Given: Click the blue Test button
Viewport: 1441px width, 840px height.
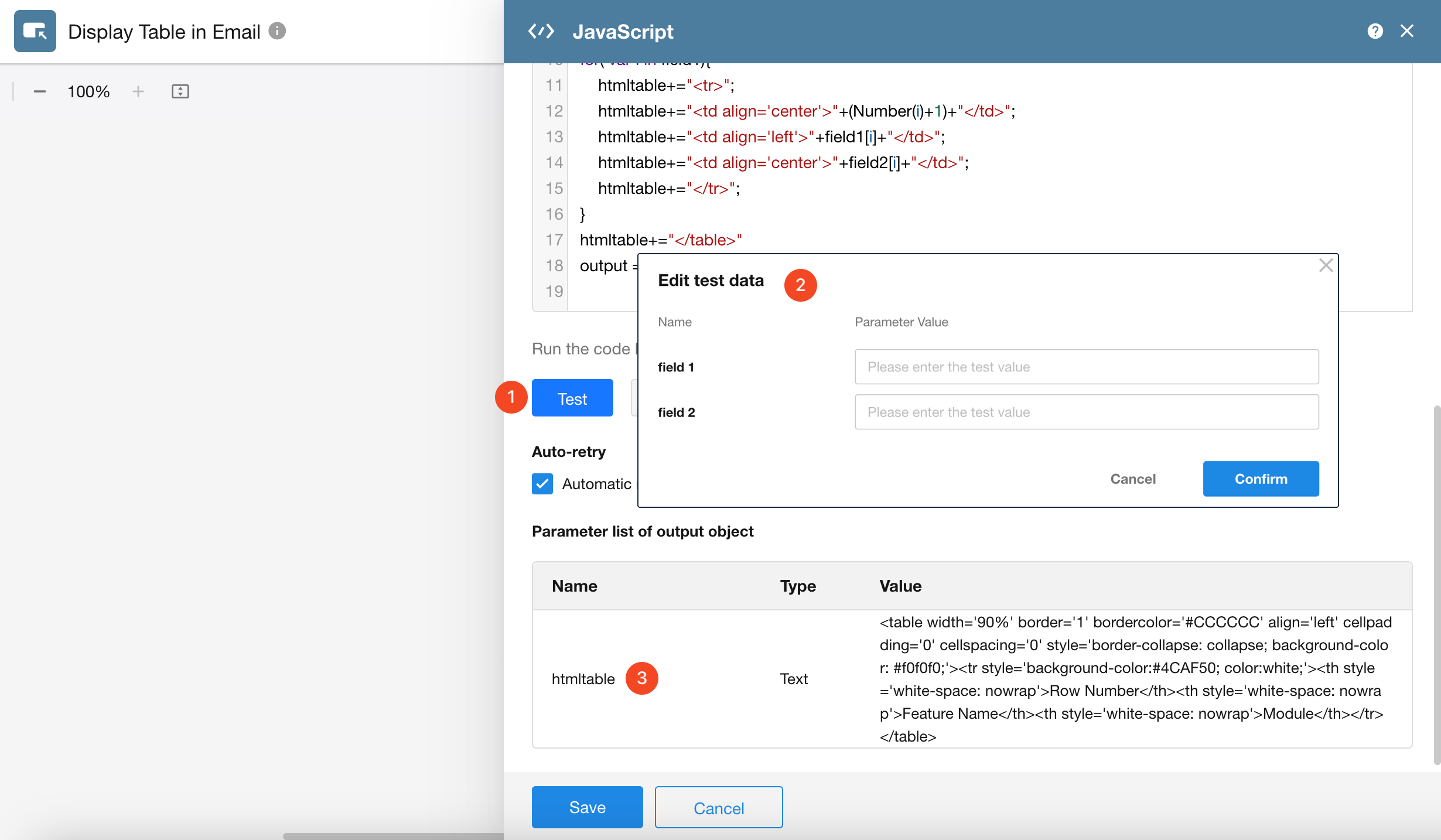Looking at the screenshot, I should (x=572, y=398).
